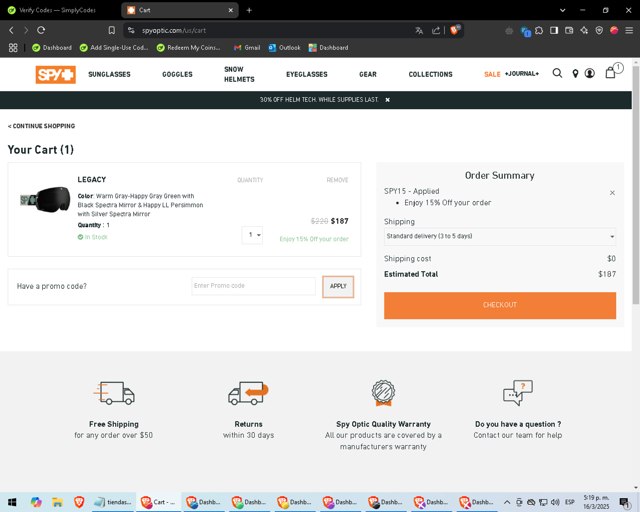Screen dimensions: 640x512
Task: Click the Legacy goggle thumbnail image
Action: pyautogui.click(x=45, y=200)
